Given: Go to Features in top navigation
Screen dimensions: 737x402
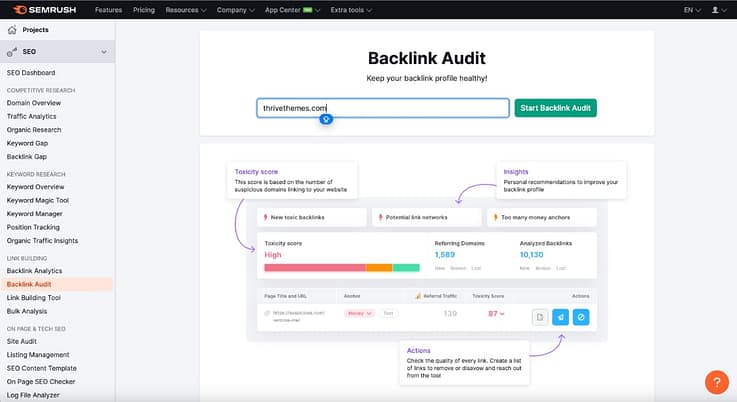Looking at the screenshot, I should [109, 10].
